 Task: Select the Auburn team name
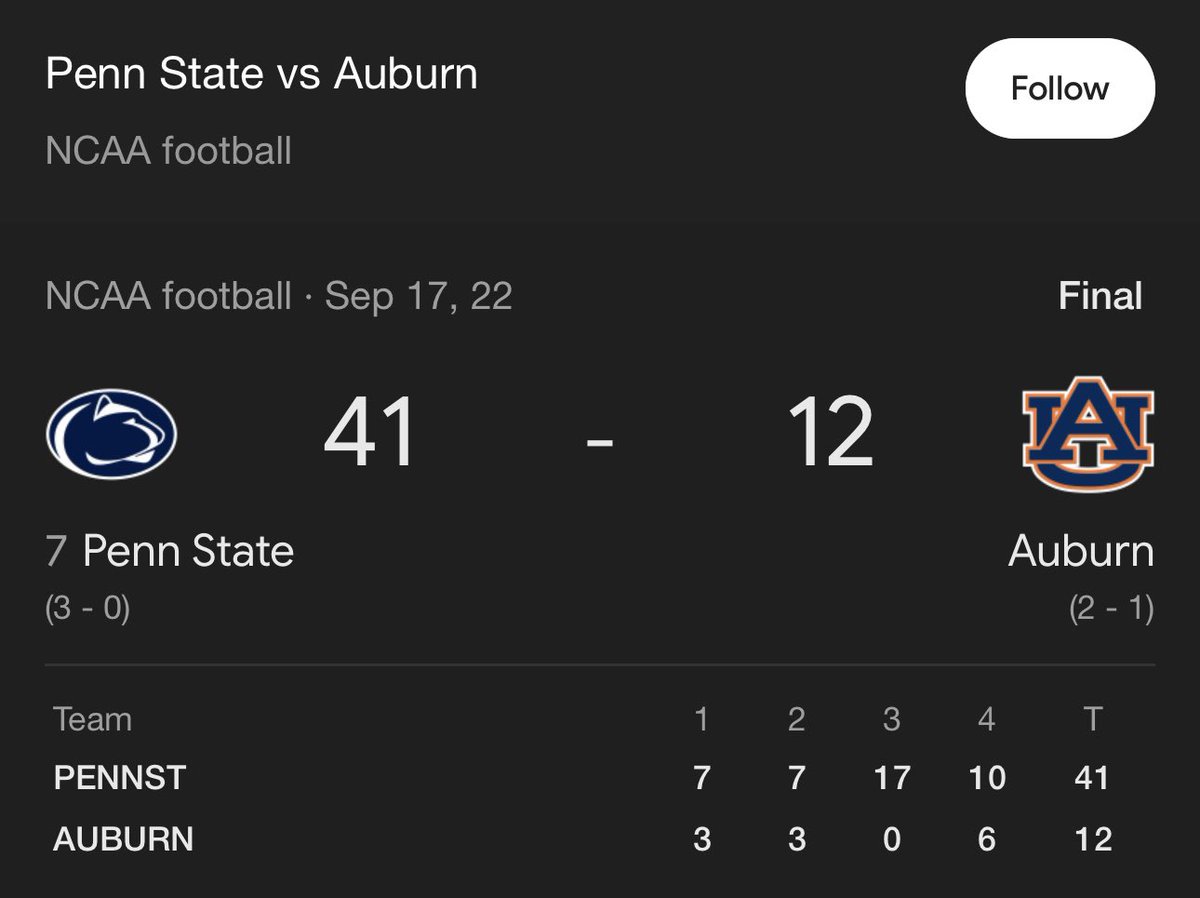coord(1081,551)
